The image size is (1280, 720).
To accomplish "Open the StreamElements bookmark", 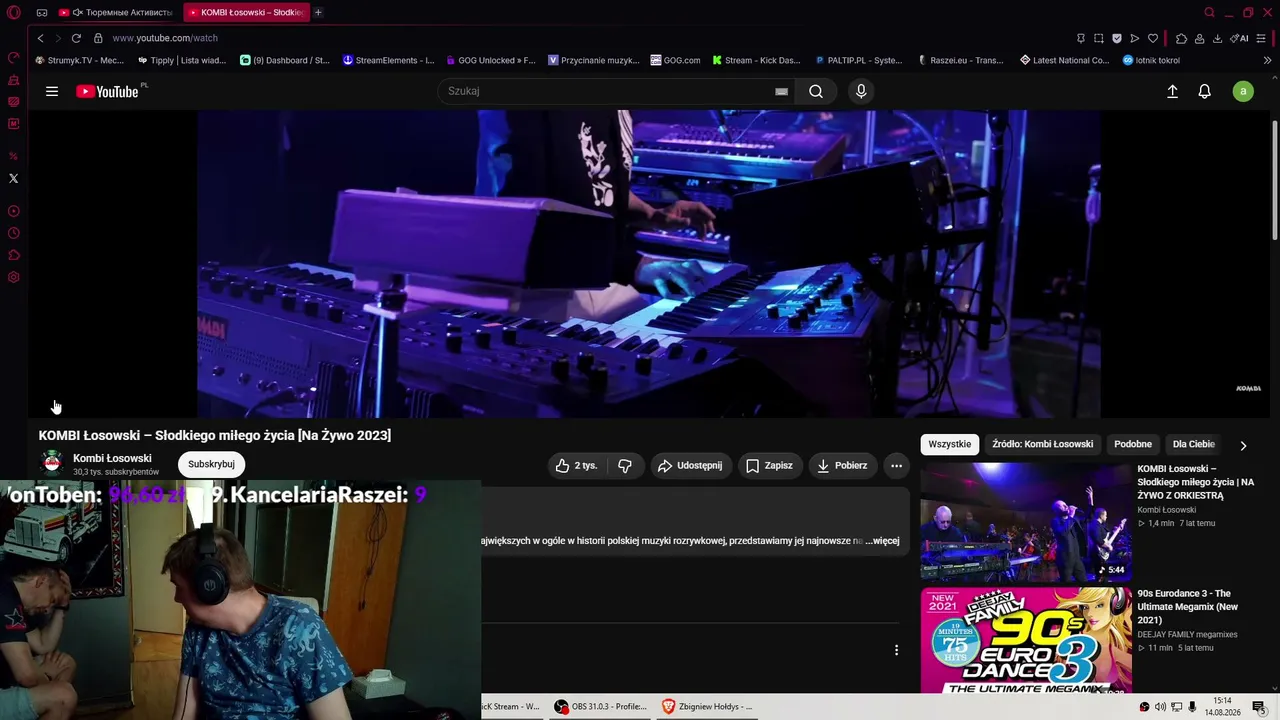I will [388, 60].
